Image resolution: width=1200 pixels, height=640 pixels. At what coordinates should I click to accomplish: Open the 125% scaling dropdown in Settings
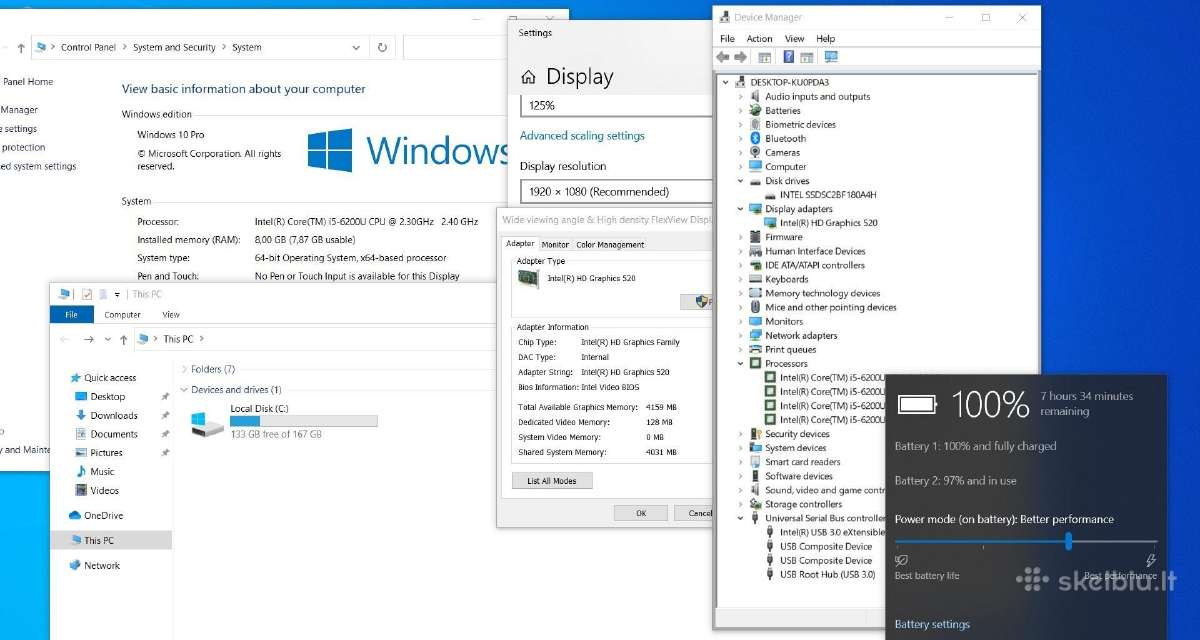[x=616, y=106]
